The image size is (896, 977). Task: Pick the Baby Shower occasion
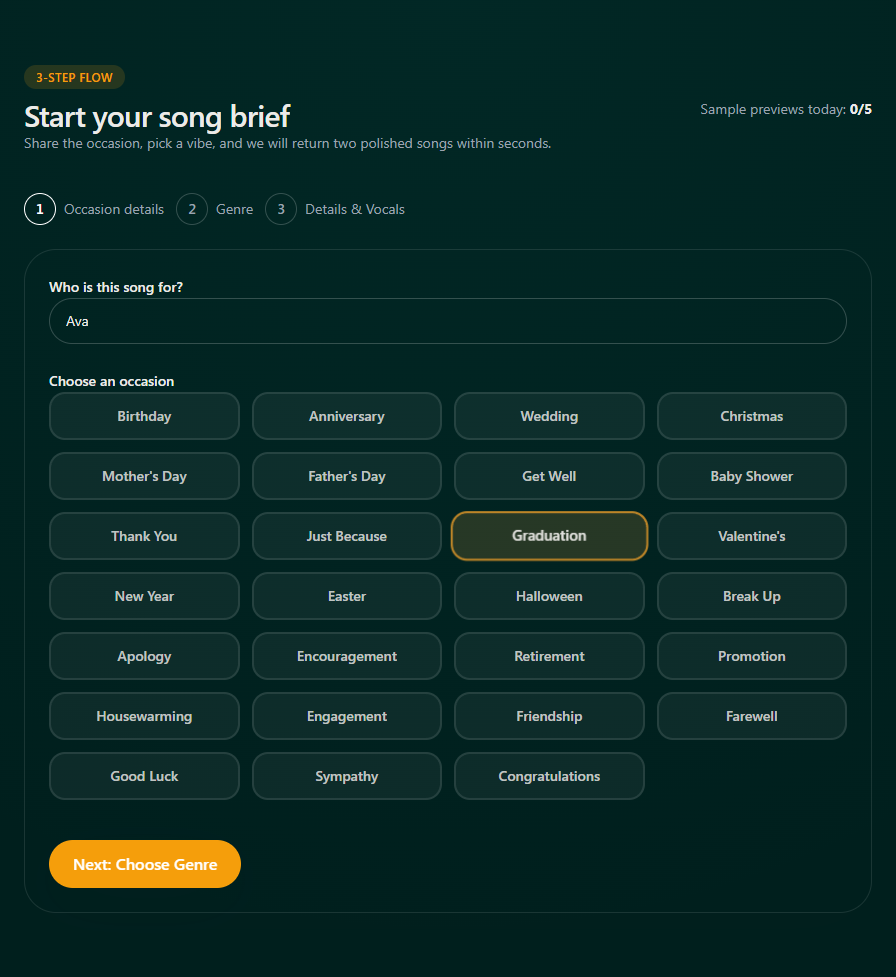coord(751,476)
